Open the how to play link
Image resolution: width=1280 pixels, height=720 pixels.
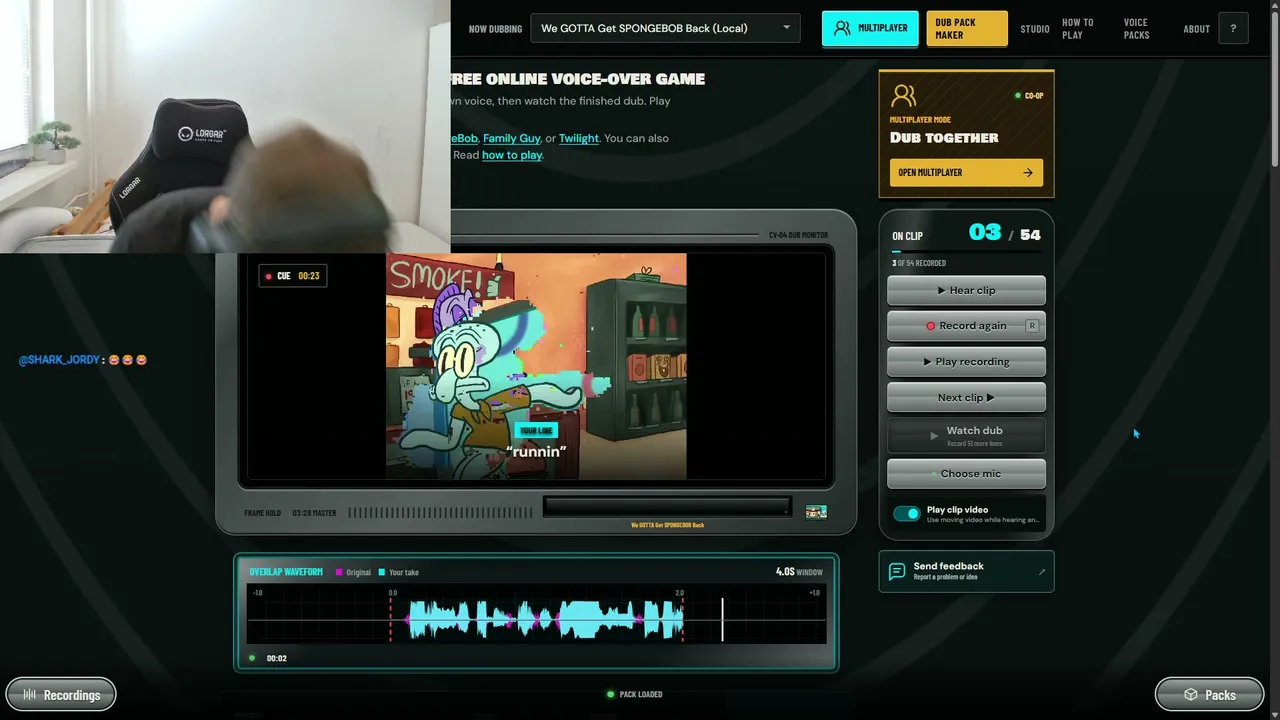coord(512,155)
